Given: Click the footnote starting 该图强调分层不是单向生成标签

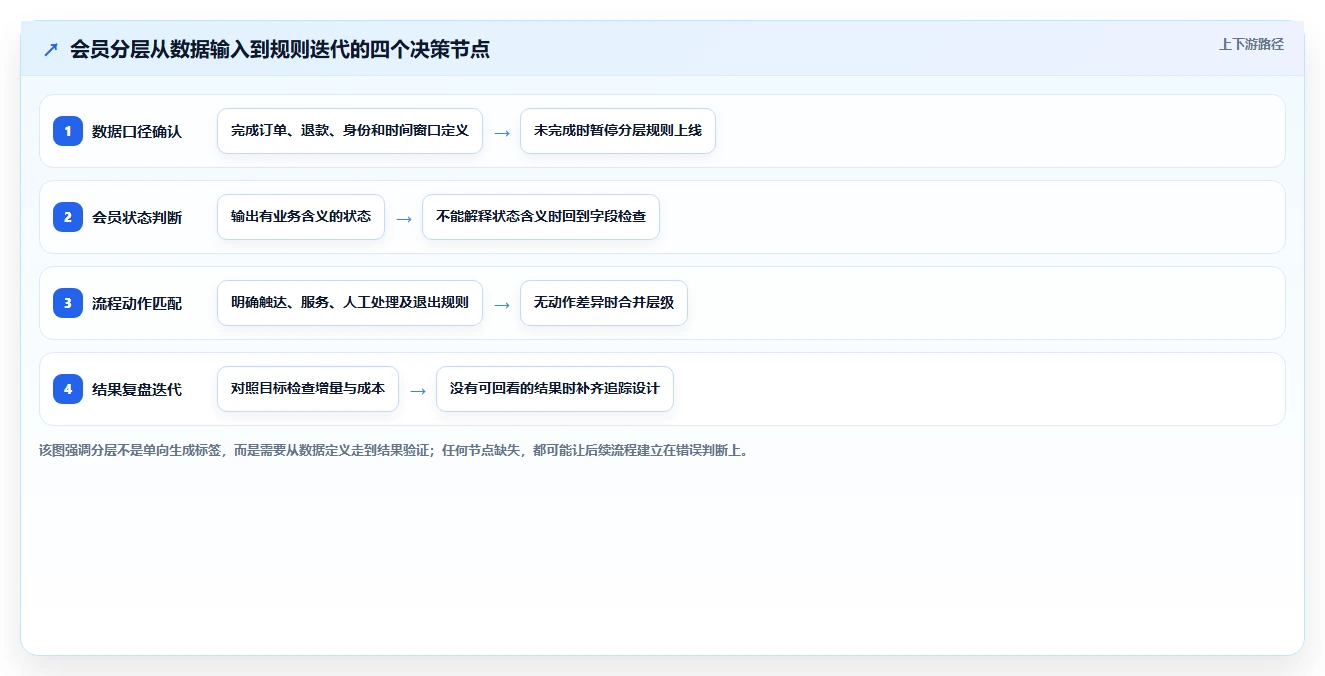Looking at the screenshot, I should coord(393,451).
